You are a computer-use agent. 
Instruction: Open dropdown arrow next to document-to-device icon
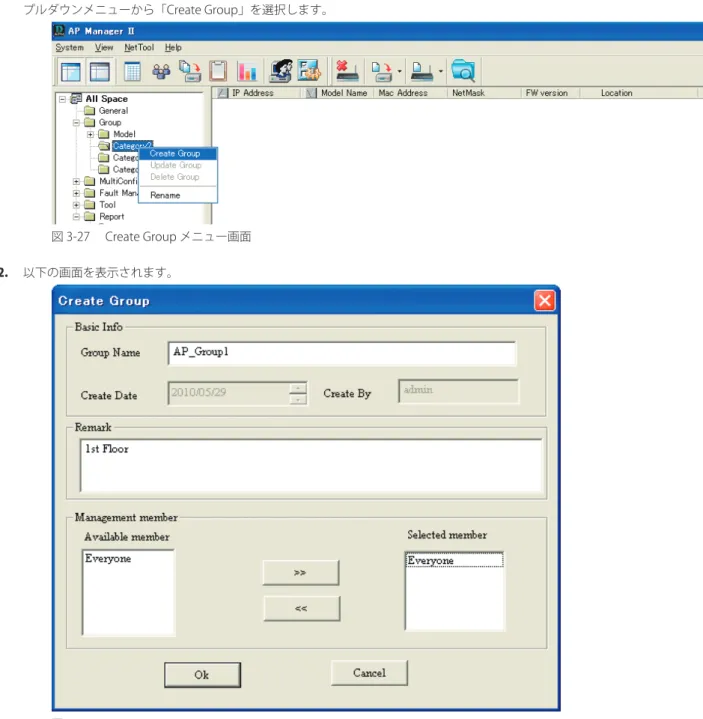tap(399, 72)
